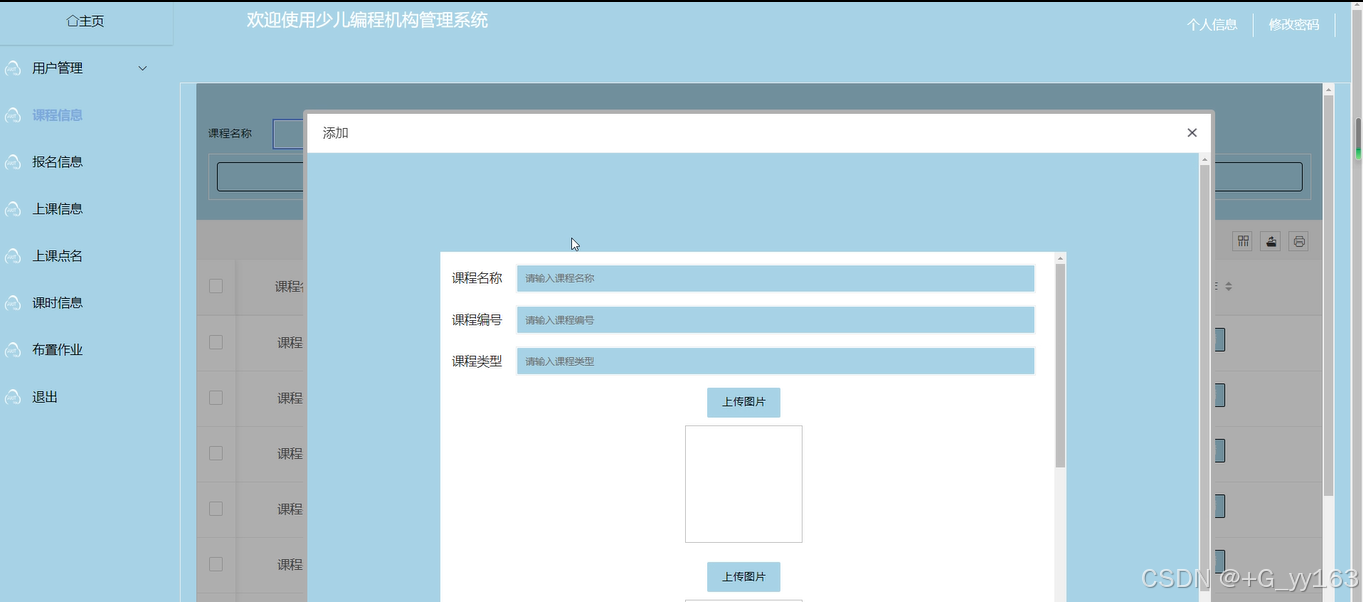The image size is (1363, 602).
Task: Check the third table row checkbox
Action: point(216,453)
